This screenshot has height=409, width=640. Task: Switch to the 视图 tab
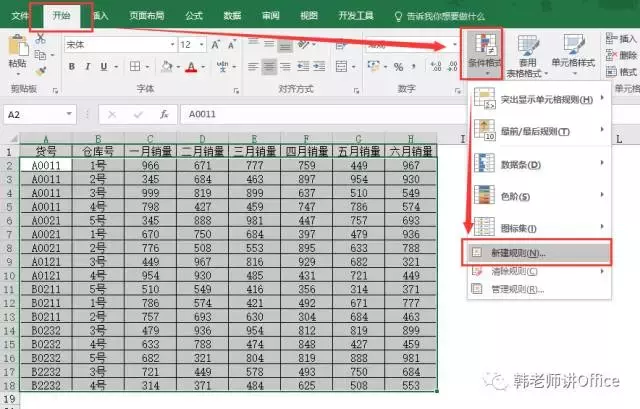pos(309,16)
